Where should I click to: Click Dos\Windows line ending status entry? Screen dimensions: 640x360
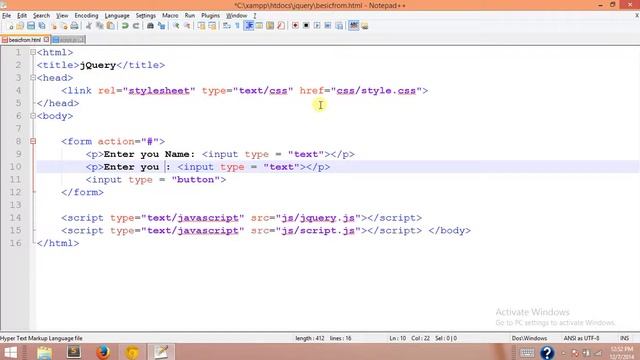[529, 338]
